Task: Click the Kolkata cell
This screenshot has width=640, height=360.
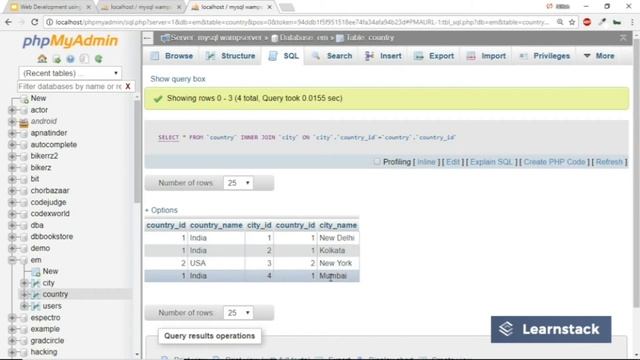Action: [338, 251]
